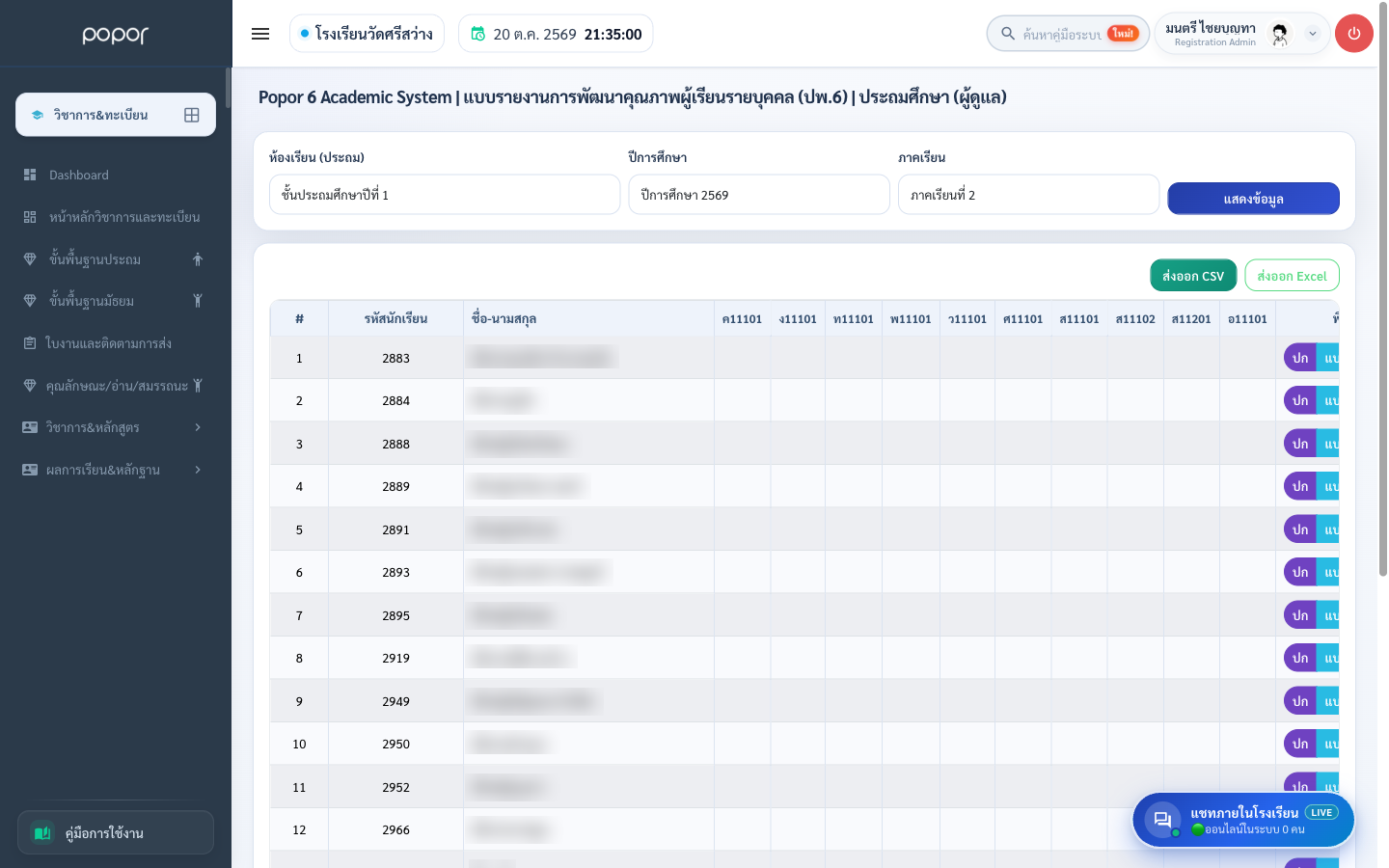Click the ค11101 column header
This screenshot has width=1389, height=868.
742,318
